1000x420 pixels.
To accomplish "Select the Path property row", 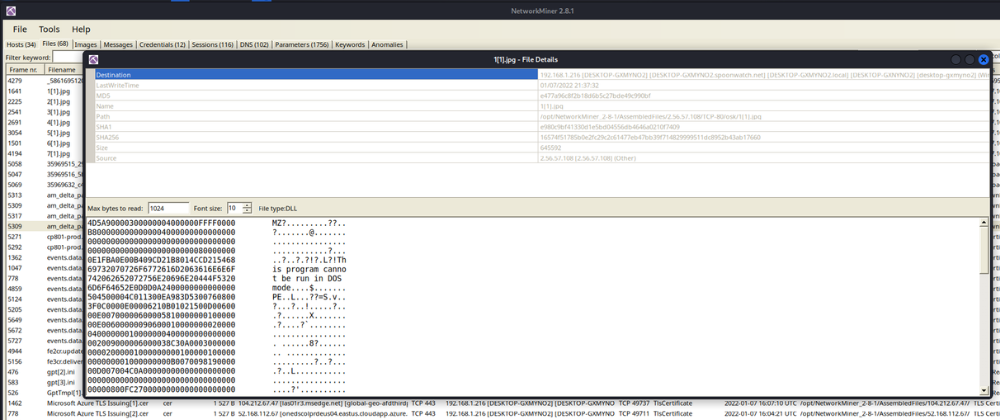I will (538, 117).
